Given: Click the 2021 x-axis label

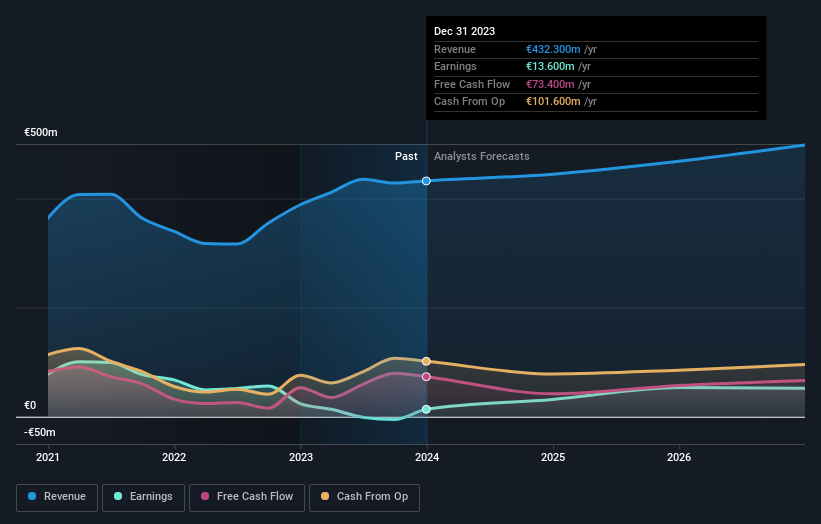Looking at the screenshot, I should (x=48, y=457).
